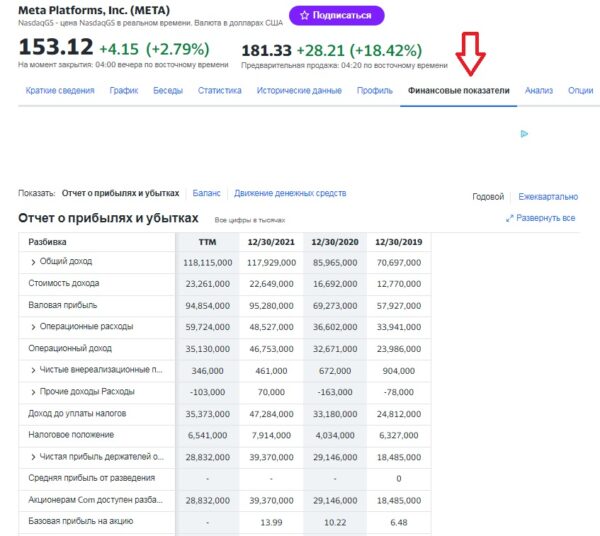600x536 pixels.
Task: Open the Опционы tab
Action: (580, 91)
